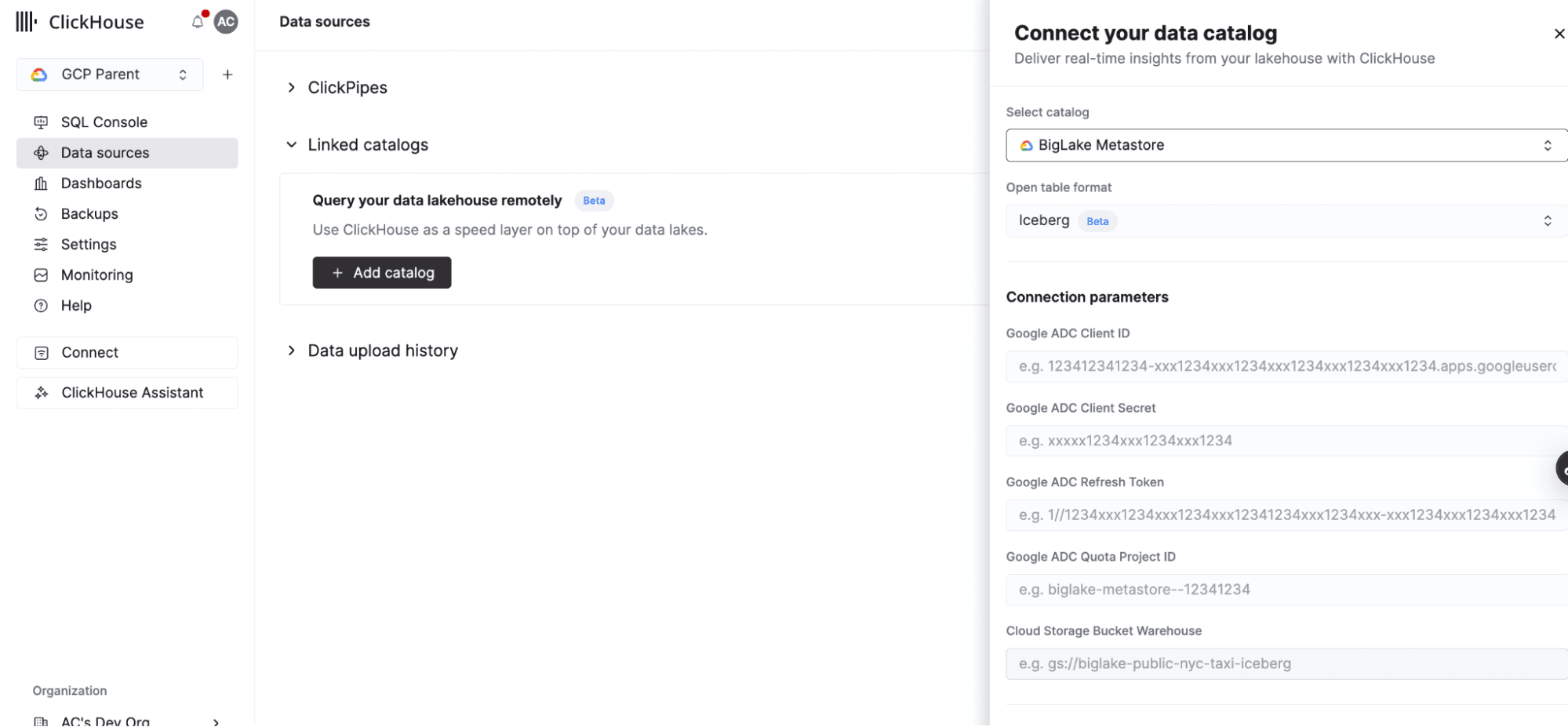Image resolution: width=1568 pixels, height=727 pixels.
Task: Select Help in the sidebar menu
Action: (76, 306)
